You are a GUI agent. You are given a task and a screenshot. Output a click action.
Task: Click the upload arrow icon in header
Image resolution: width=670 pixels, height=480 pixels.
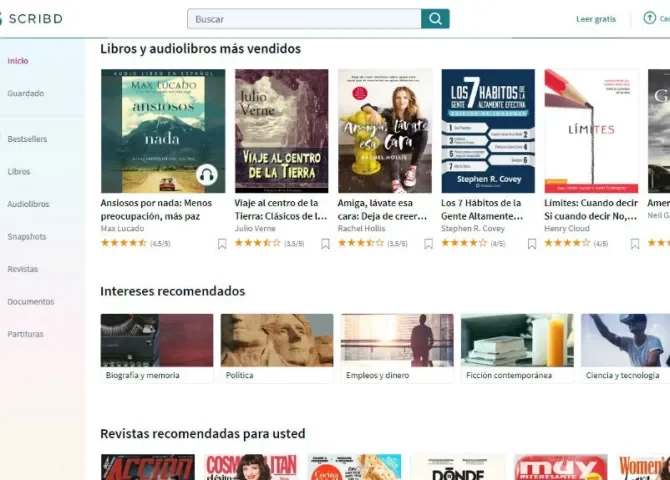[x=649, y=18]
